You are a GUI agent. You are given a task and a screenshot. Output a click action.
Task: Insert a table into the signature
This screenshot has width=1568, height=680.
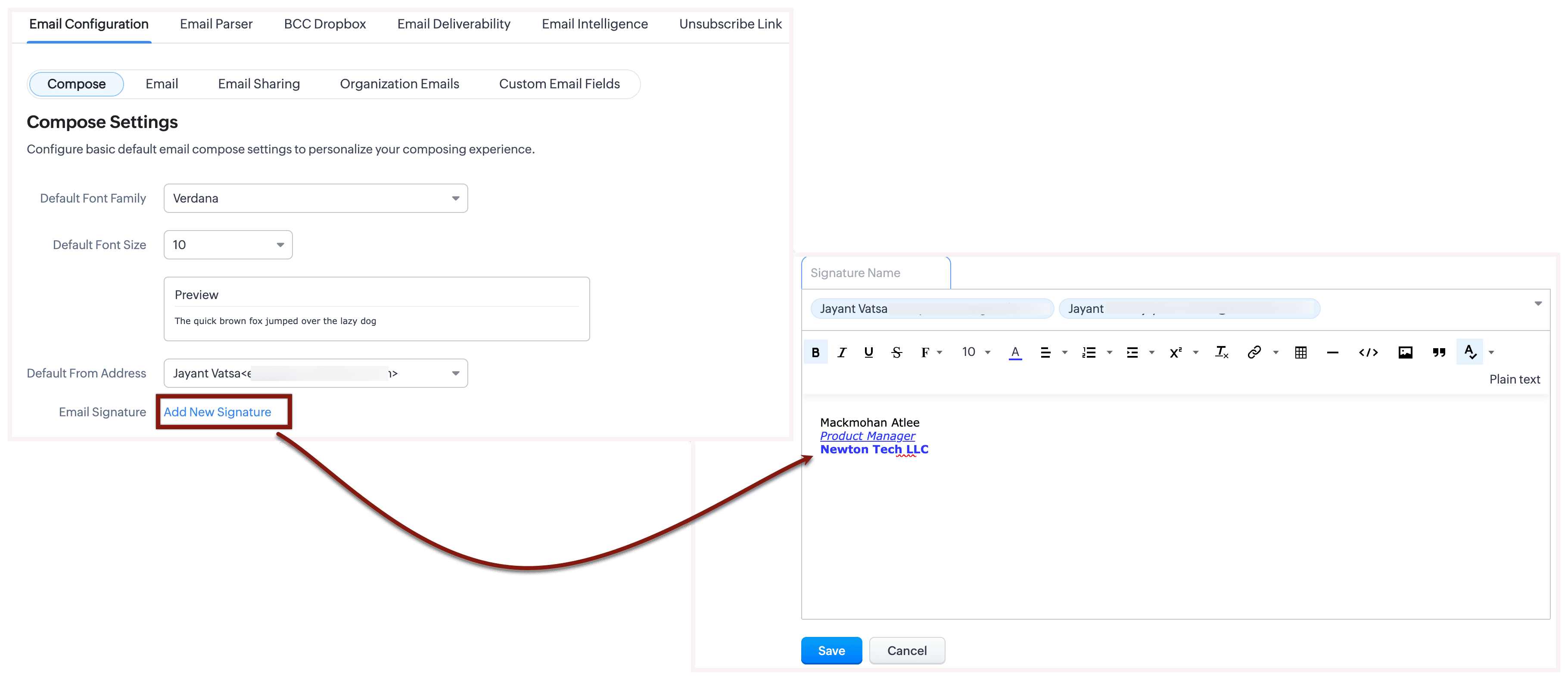pyautogui.click(x=1301, y=352)
